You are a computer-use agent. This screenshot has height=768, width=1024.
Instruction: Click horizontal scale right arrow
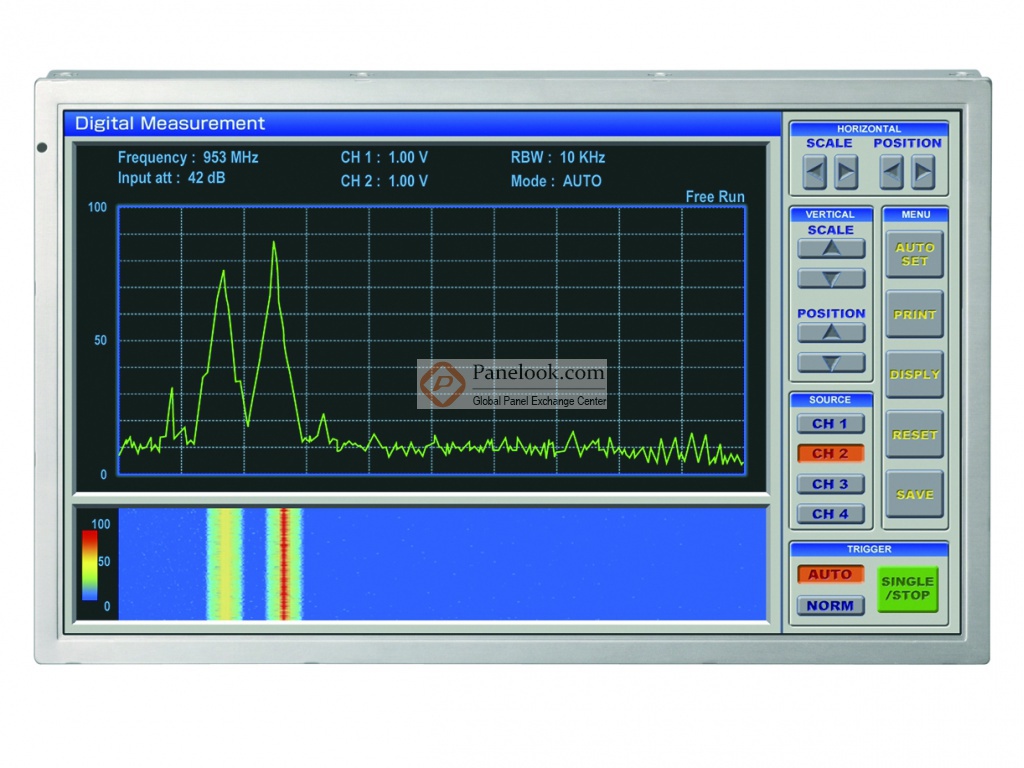[x=846, y=173]
